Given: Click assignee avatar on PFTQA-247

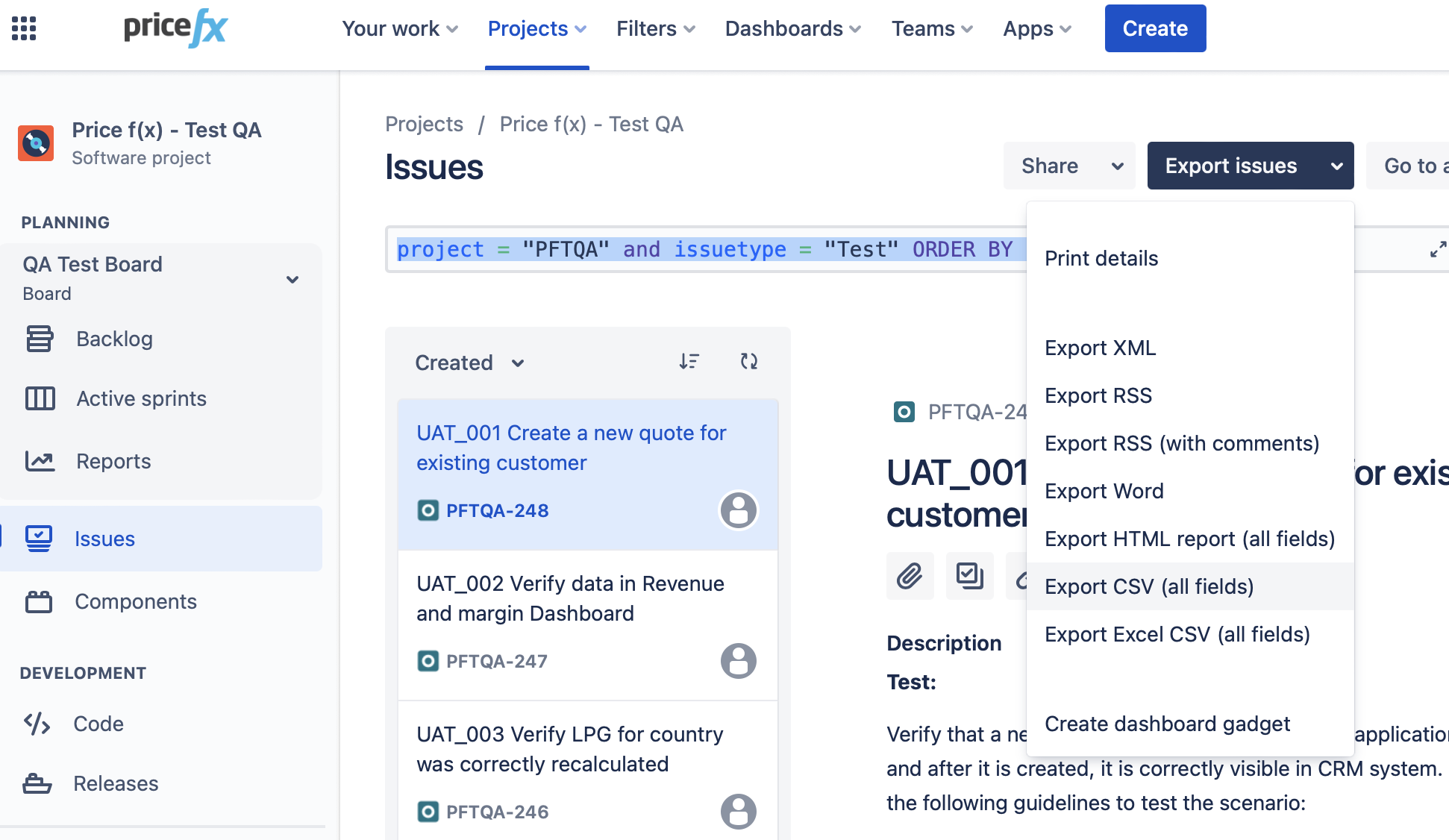Looking at the screenshot, I should [x=738, y=661].
